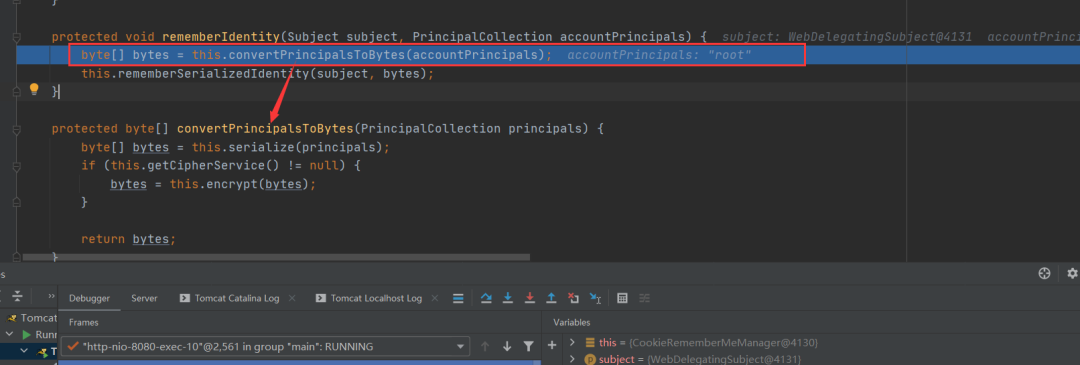Open the Tomcat Catalina Log tab
Screen dimensions: 1080x365
click(x=229, y=298)
